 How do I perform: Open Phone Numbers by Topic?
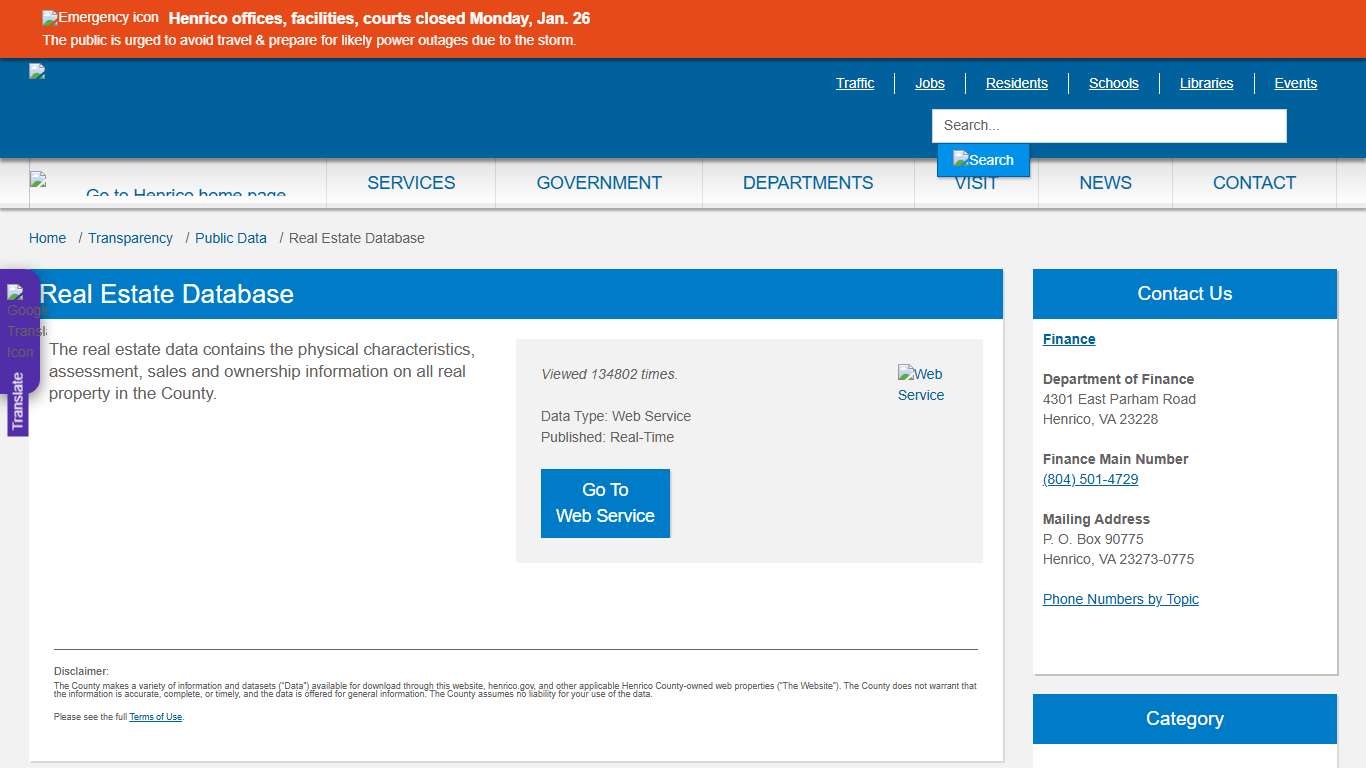[x=1120, y=599]
